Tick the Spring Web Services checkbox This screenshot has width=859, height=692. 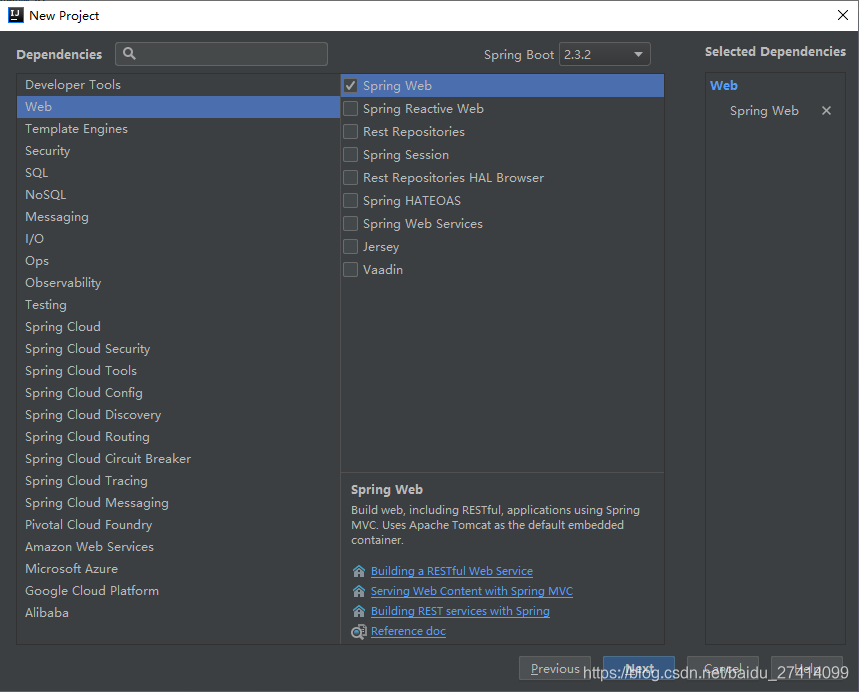click(351, 224)
